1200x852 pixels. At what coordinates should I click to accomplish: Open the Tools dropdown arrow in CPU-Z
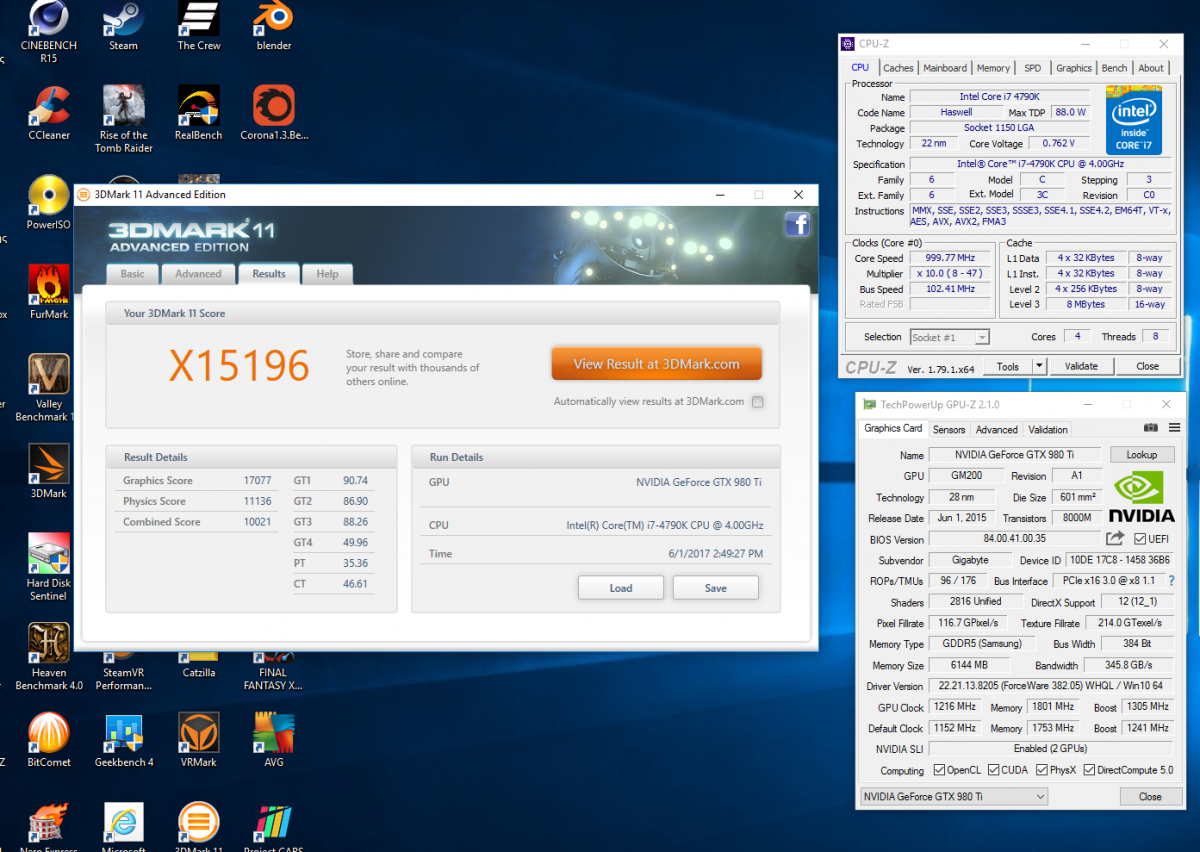[x=1039, y=366]
